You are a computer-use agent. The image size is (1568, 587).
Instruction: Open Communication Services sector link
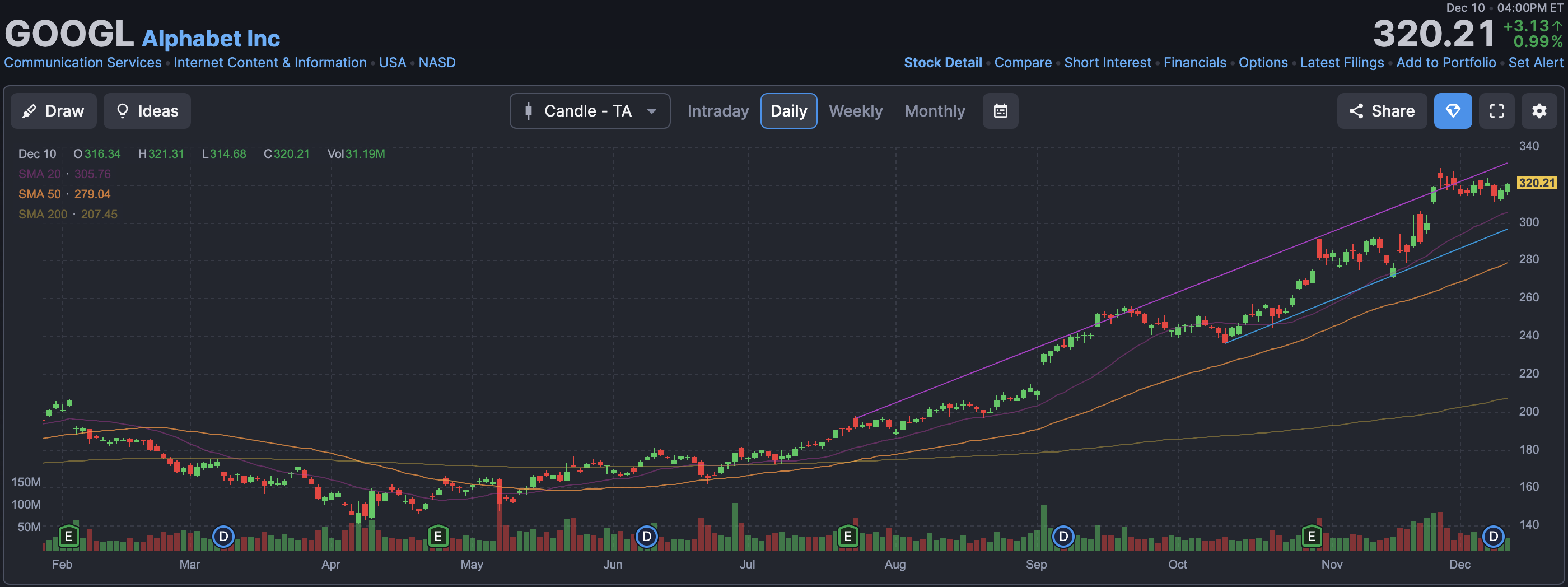[83, 63]
